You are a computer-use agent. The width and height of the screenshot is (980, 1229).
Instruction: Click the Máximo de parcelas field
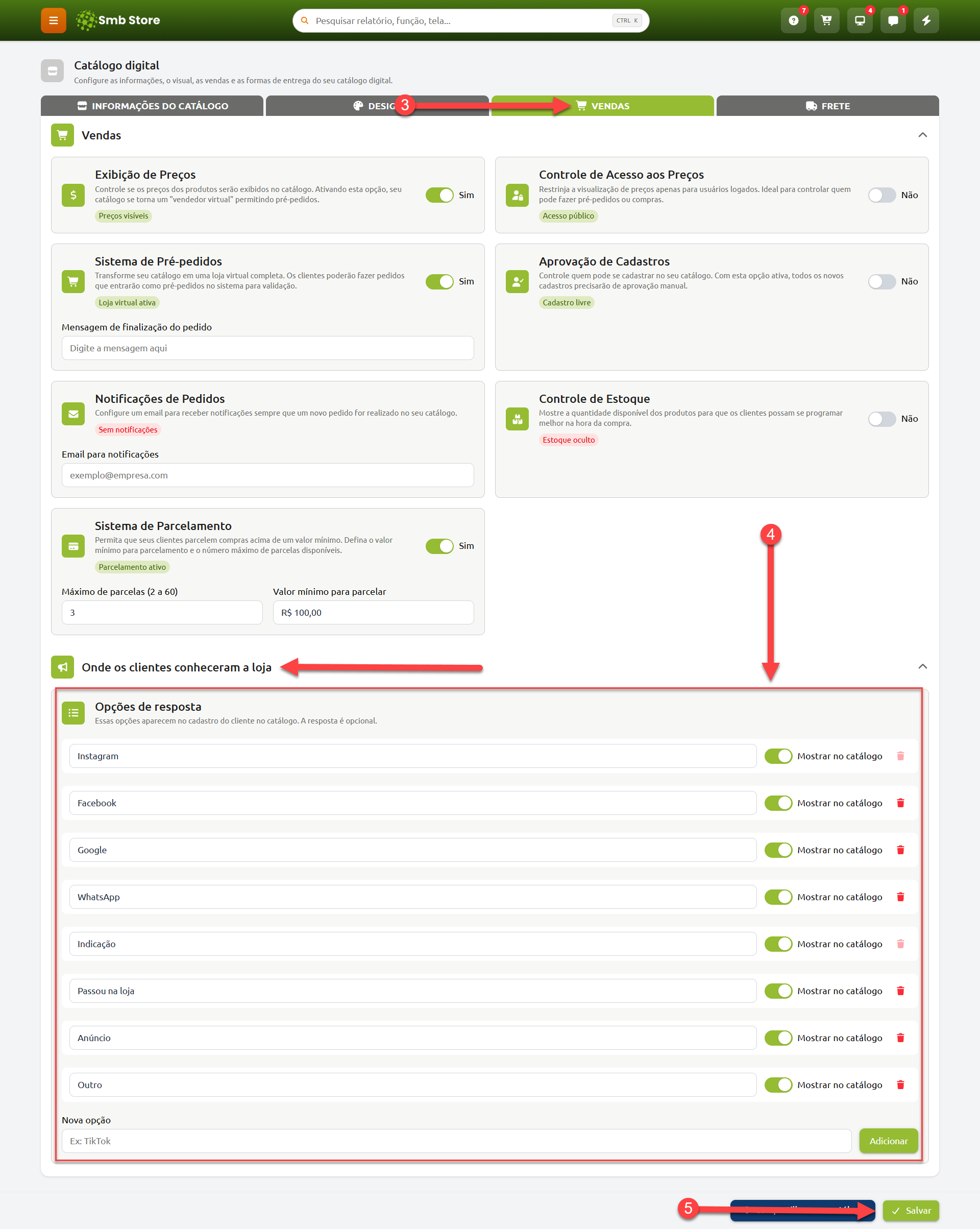tap(162, 613)
